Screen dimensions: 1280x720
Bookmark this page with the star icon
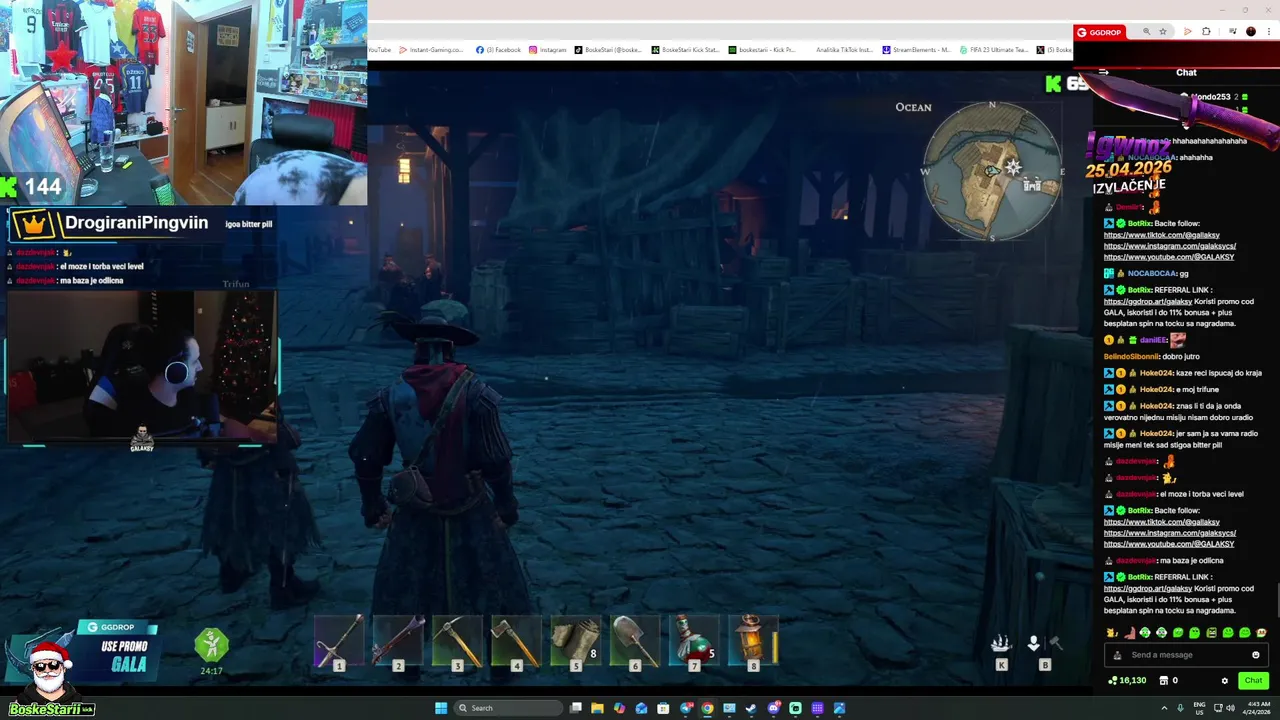(1163, 32)
